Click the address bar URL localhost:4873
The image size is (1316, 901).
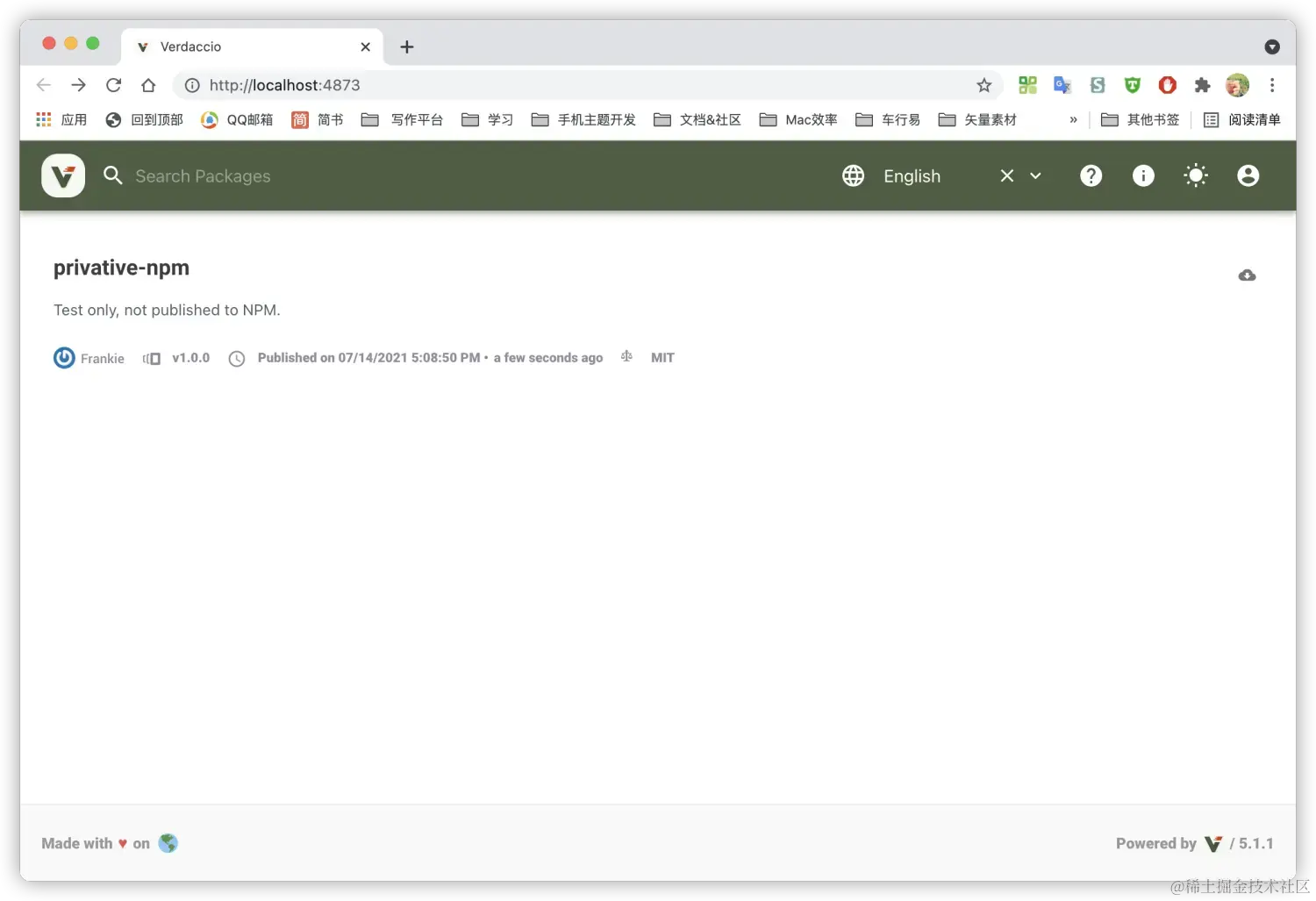pyautogui.click(x=284, y=85)
